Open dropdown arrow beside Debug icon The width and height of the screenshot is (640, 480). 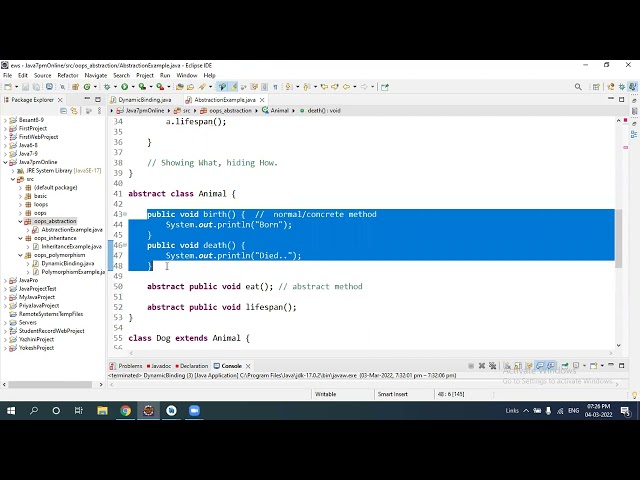[x=115, y=87]
